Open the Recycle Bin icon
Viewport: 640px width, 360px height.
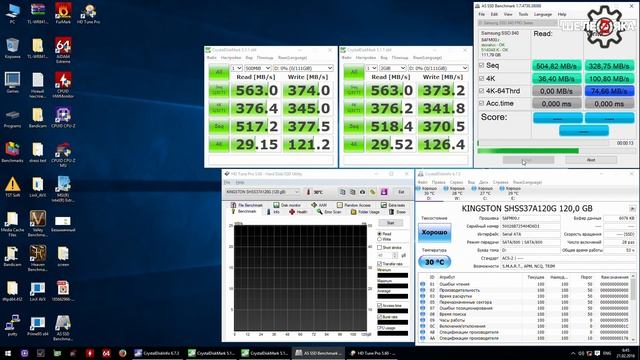click(x=12, y=48)
